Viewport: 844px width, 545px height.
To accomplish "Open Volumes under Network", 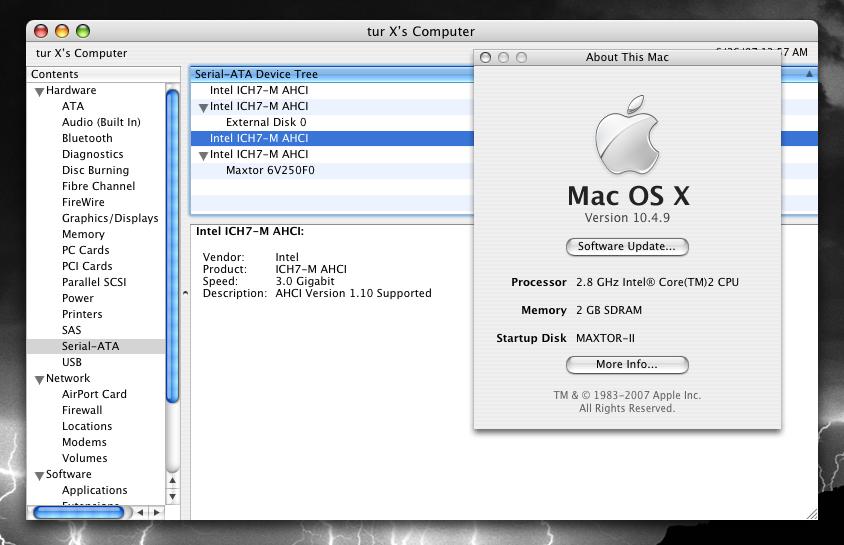I will click(x=85, y=458).
